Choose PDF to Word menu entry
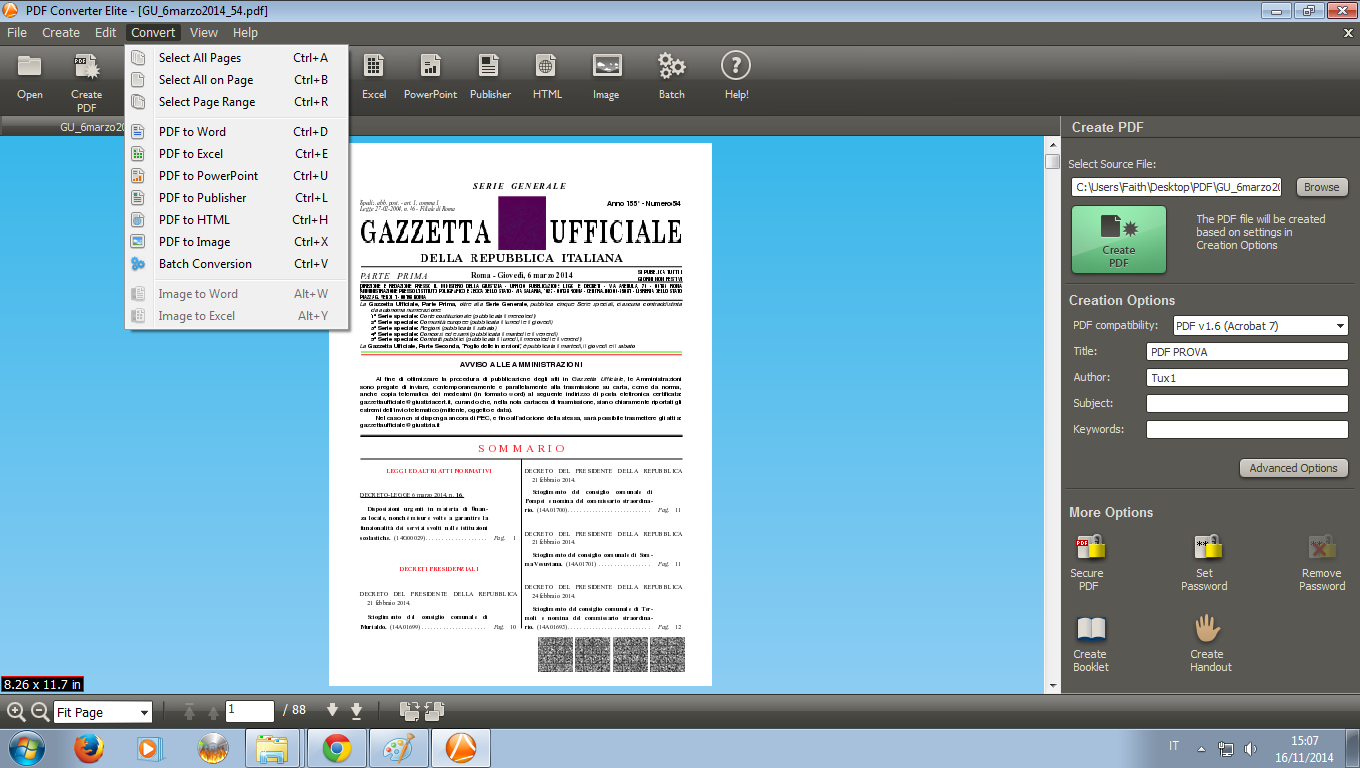 click(192, 132)
